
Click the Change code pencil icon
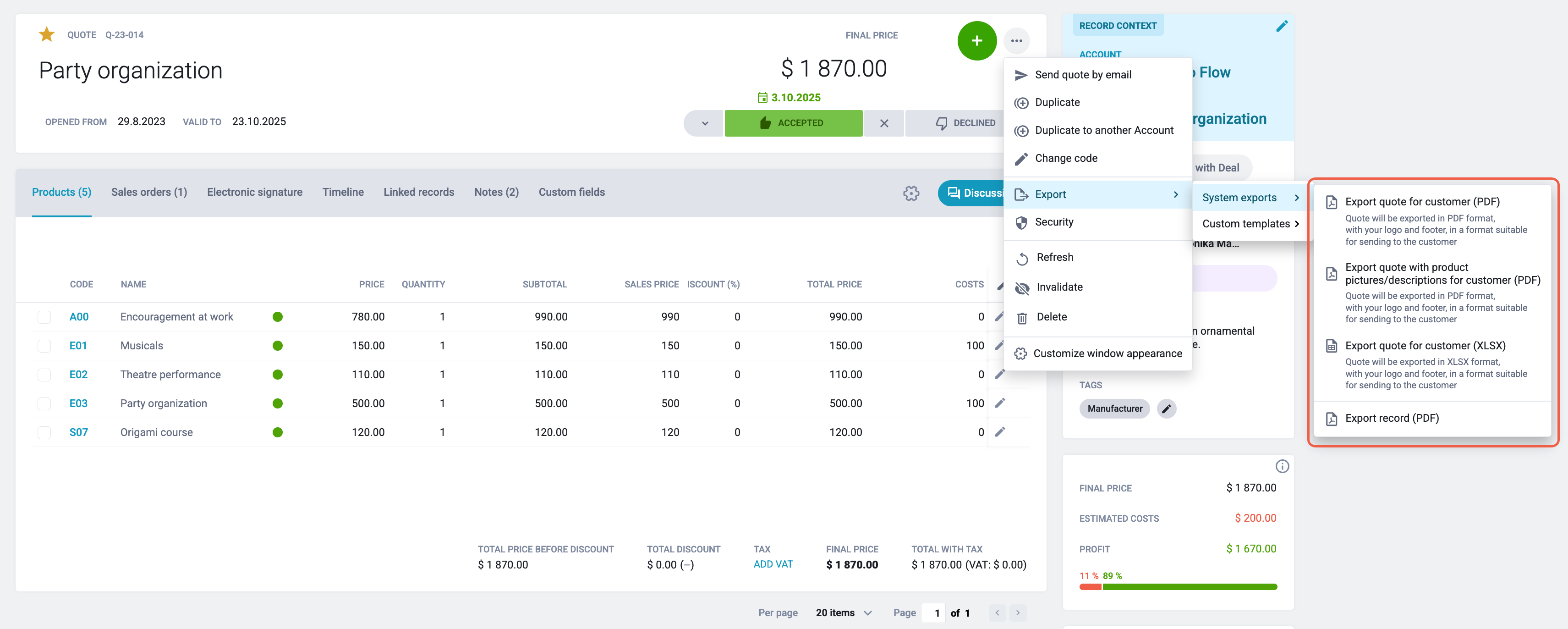point(1021,158)
